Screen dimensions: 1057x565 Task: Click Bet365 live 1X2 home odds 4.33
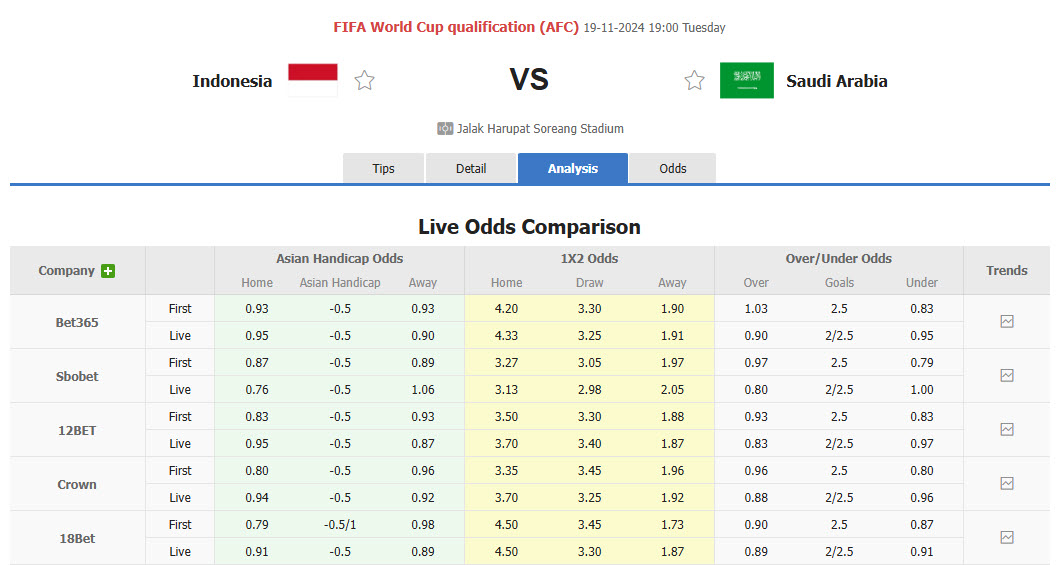pos(507,336)
